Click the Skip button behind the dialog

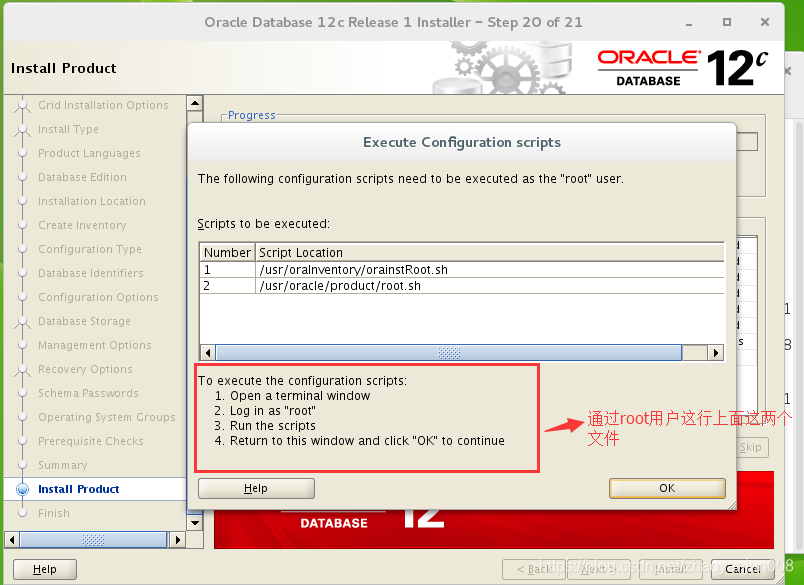pyautogui.click(x=751, y=447)
